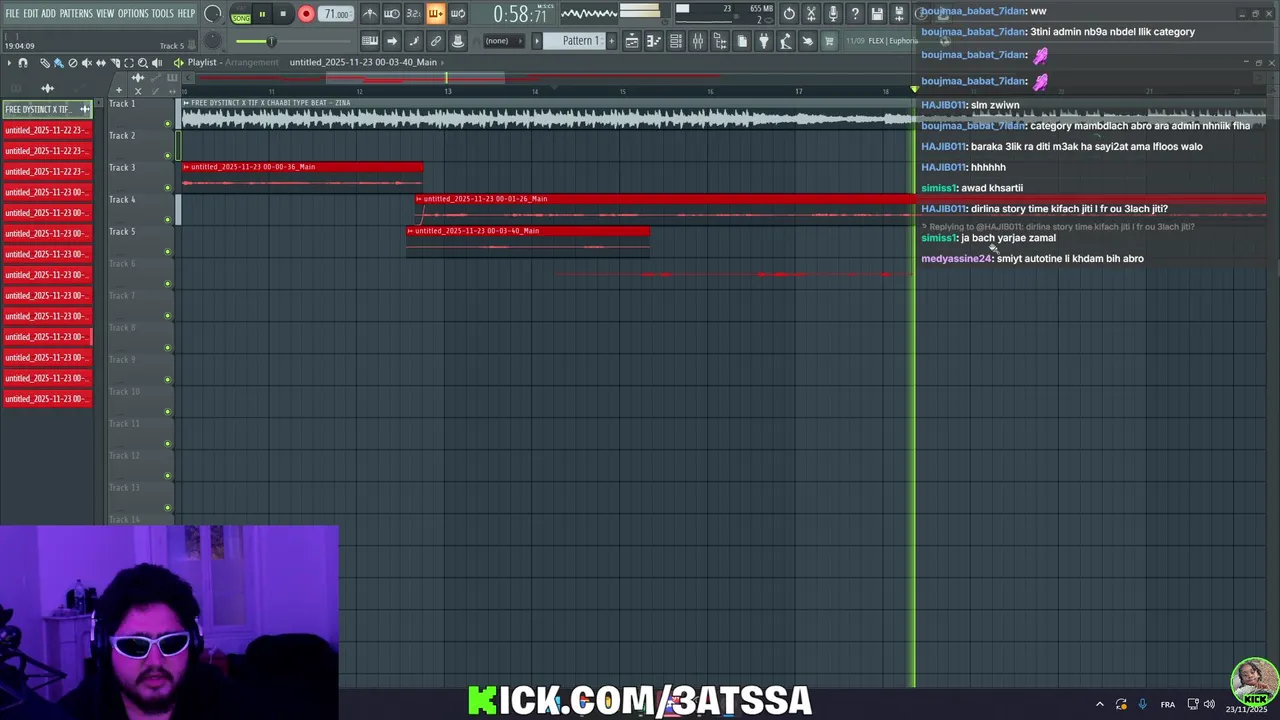This screenshot has width=1280, height=720.
Task: Click the timeline ruler at bar 13
Action: (x=447, y=92)
